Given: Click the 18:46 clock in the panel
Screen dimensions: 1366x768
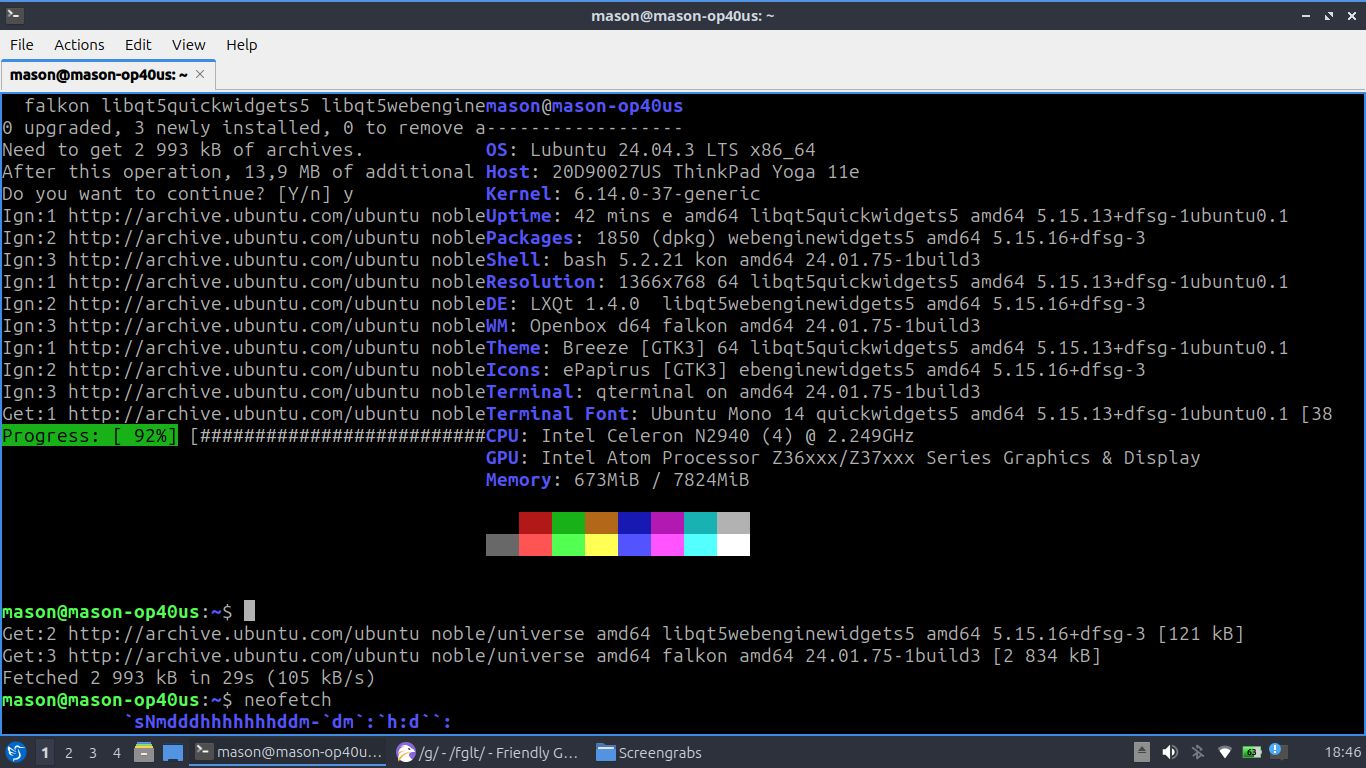Looking at the screenshot, I should 1342,752.
